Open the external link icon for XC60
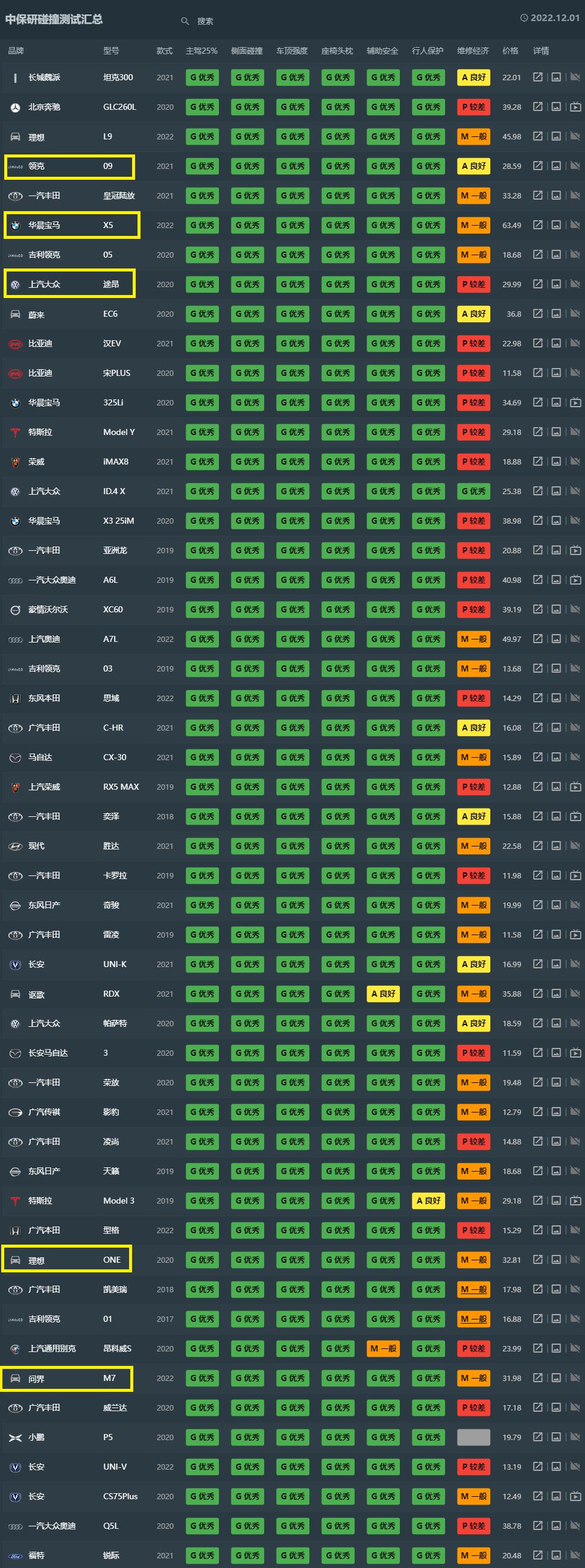585x1568 pixels. pyautogui.click(x=537, y=609)
